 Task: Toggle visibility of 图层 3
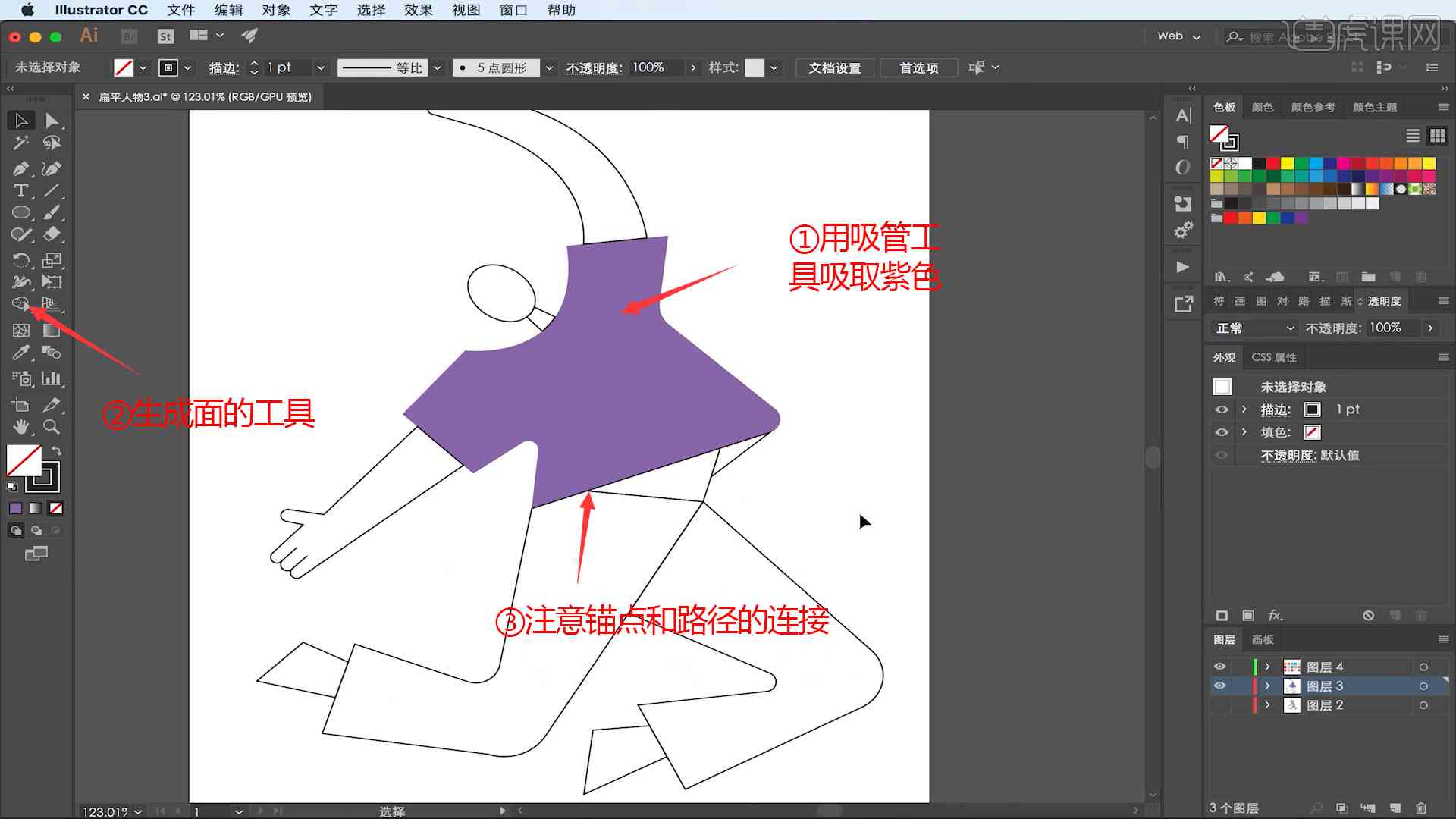tap(1221, 686)
